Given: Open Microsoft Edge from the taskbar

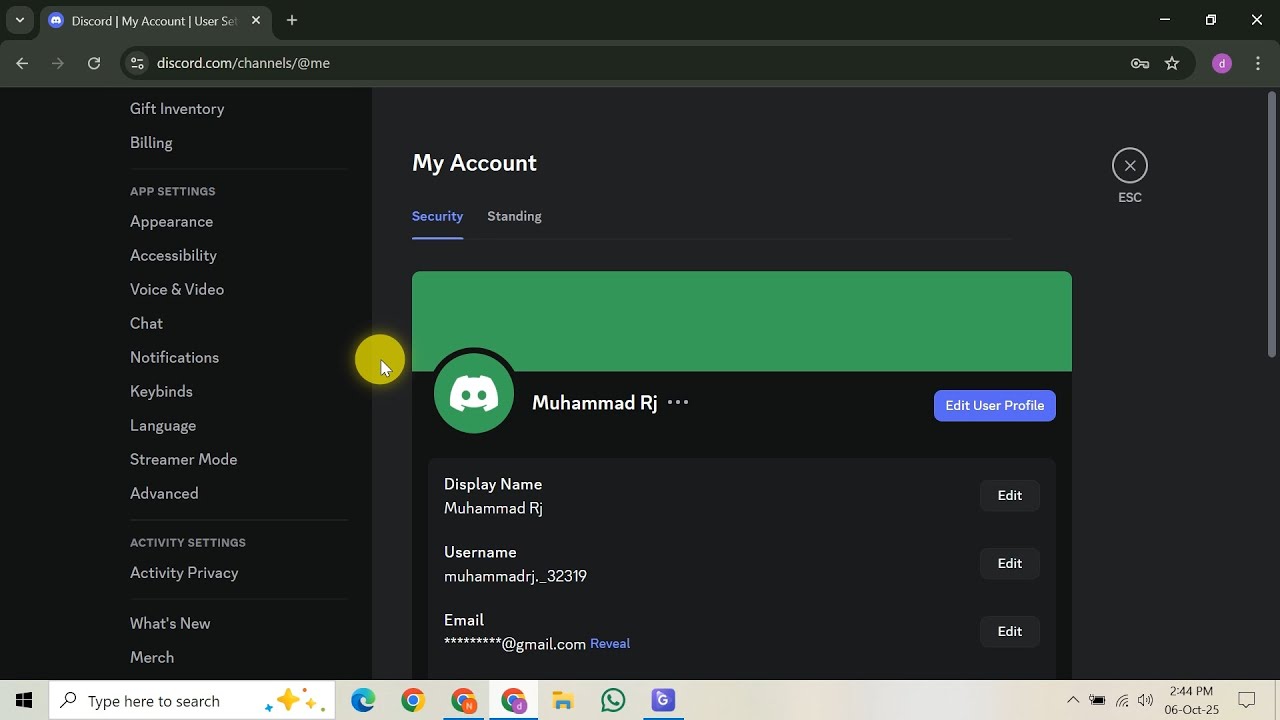Looking at the screenshot, I should (363, 701).
